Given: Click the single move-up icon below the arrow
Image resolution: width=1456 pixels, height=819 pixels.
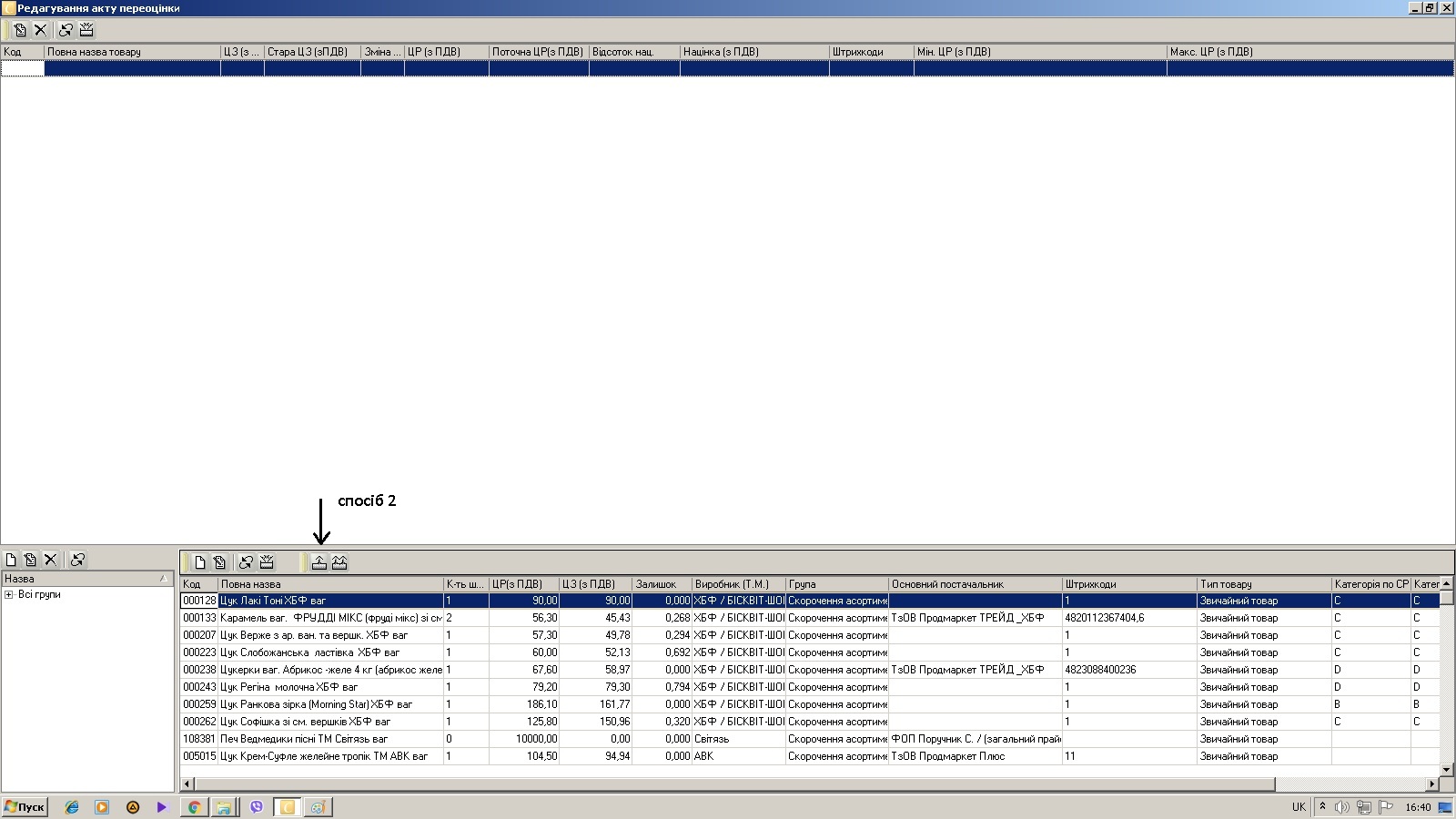Looking at the screenshot, I should point(319,562).
